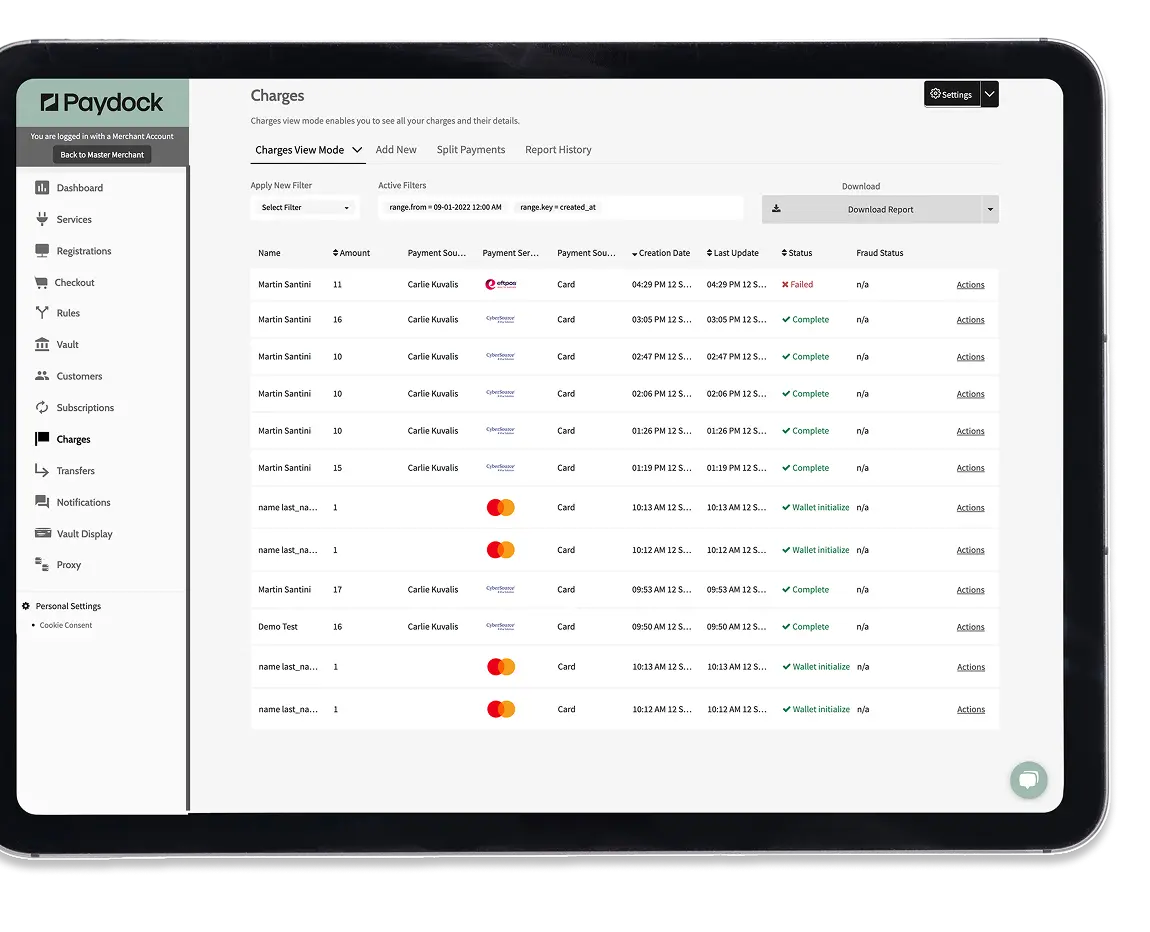
Task: Sort by the Status column
Action: pos(796,253)
